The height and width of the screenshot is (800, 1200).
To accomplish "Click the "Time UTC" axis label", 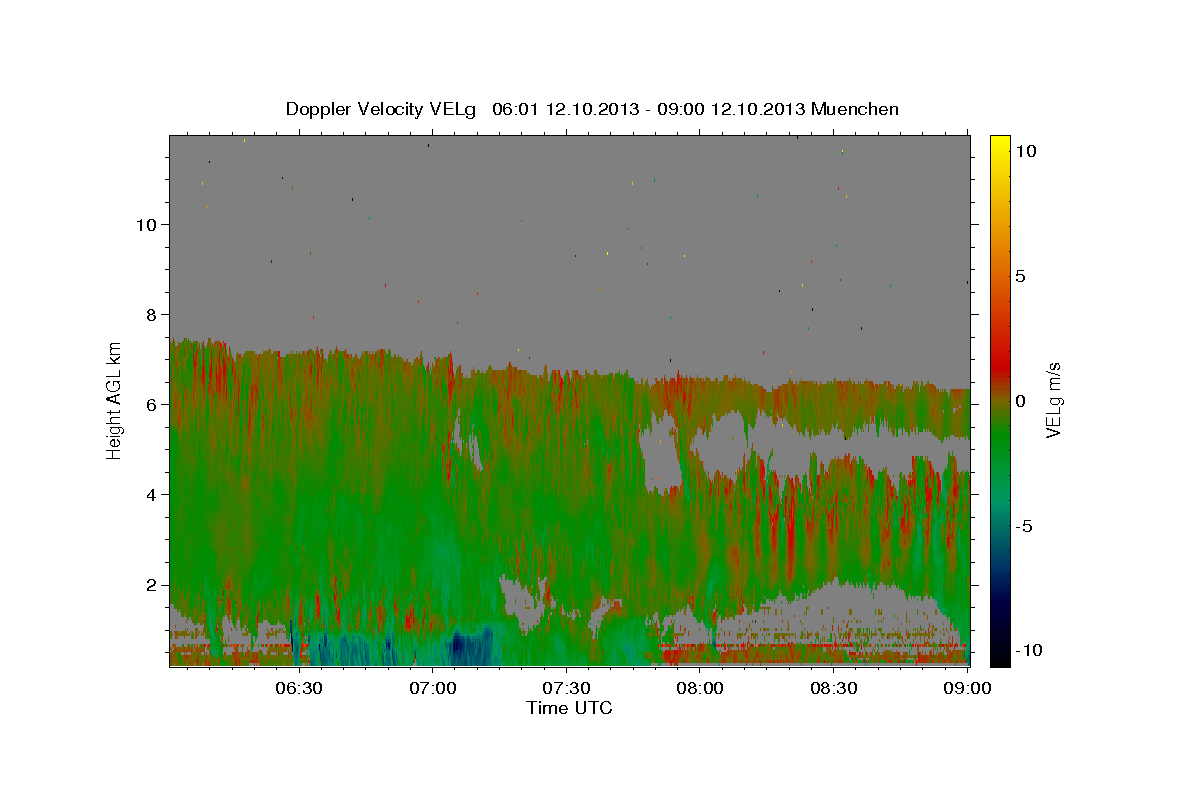I will [x=569, y=708].
